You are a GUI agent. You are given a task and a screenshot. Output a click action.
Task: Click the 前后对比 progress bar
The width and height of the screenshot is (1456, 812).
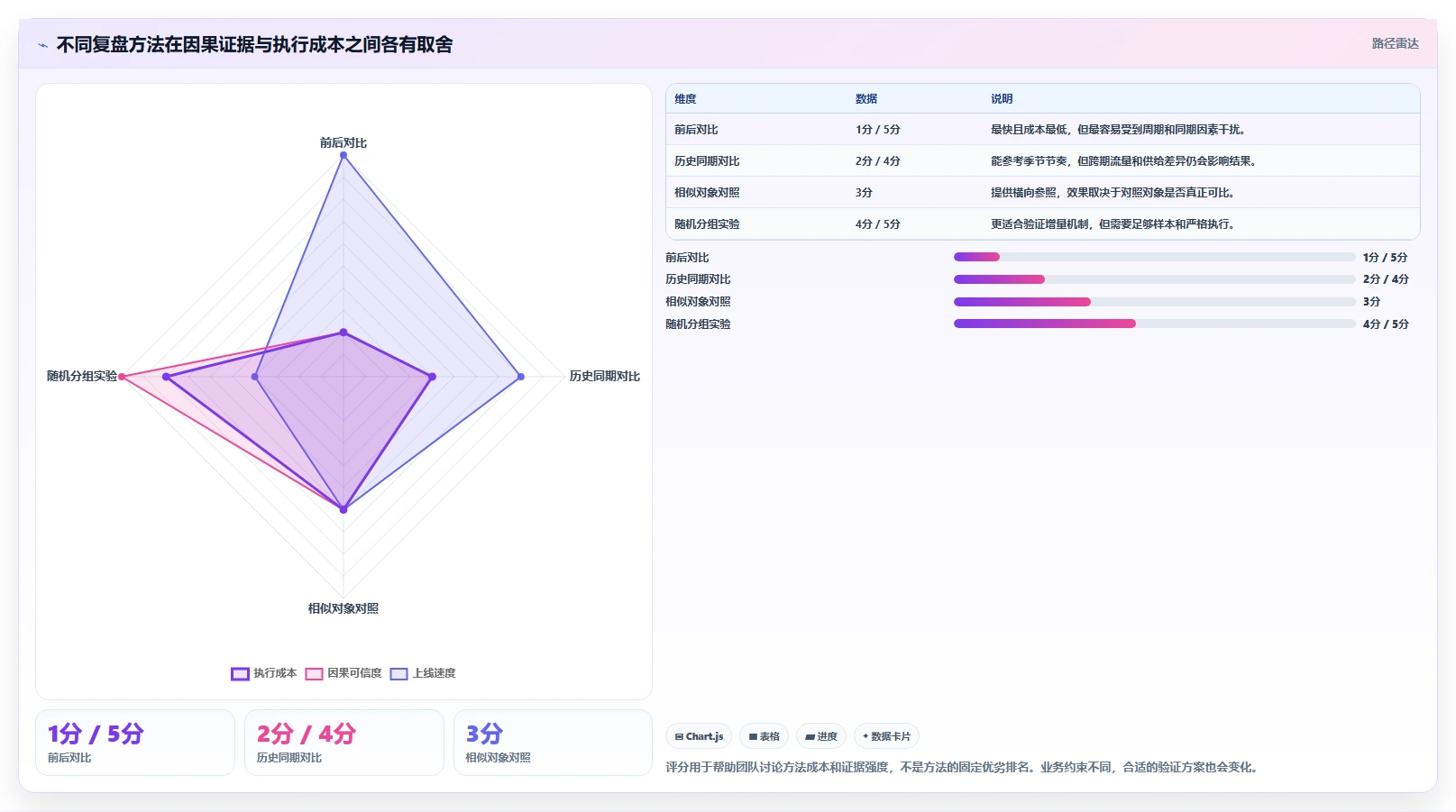[1154, 257]
